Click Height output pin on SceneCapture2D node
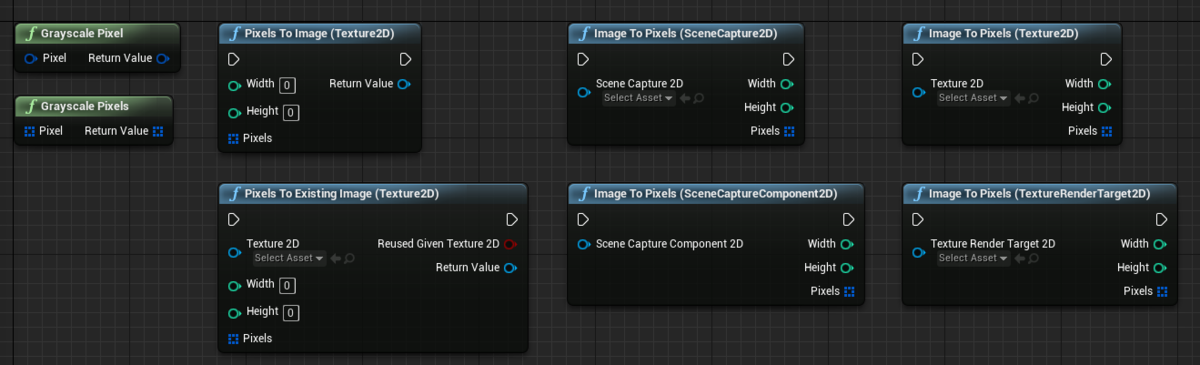The height and width of the screenshot is (365, 1200). pyautogui.click(x=787, y=108)
